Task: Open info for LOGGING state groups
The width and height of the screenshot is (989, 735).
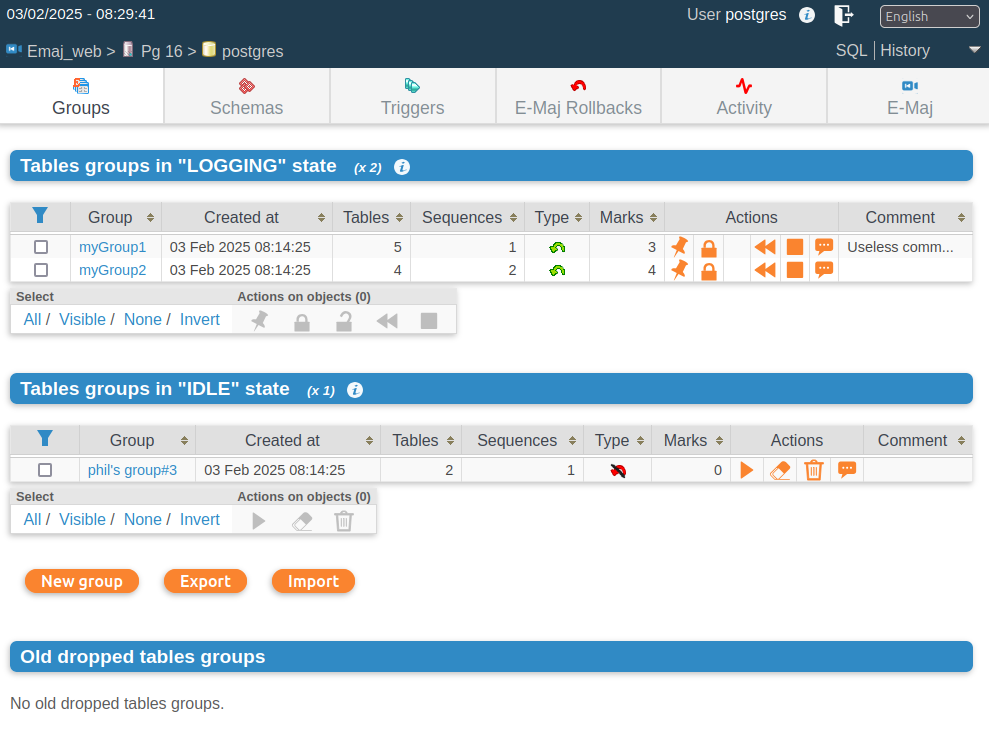Action: coord(402,167)
